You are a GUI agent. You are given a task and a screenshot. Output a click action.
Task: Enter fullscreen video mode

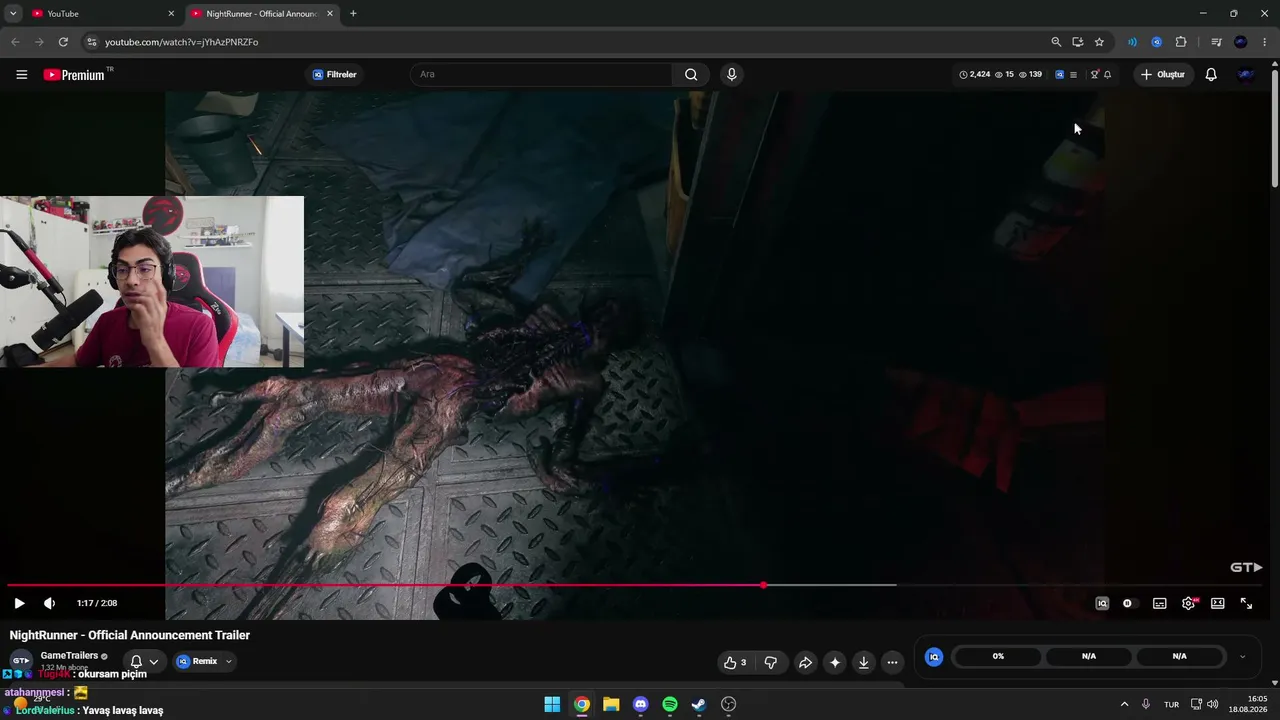pos(1247,603)
